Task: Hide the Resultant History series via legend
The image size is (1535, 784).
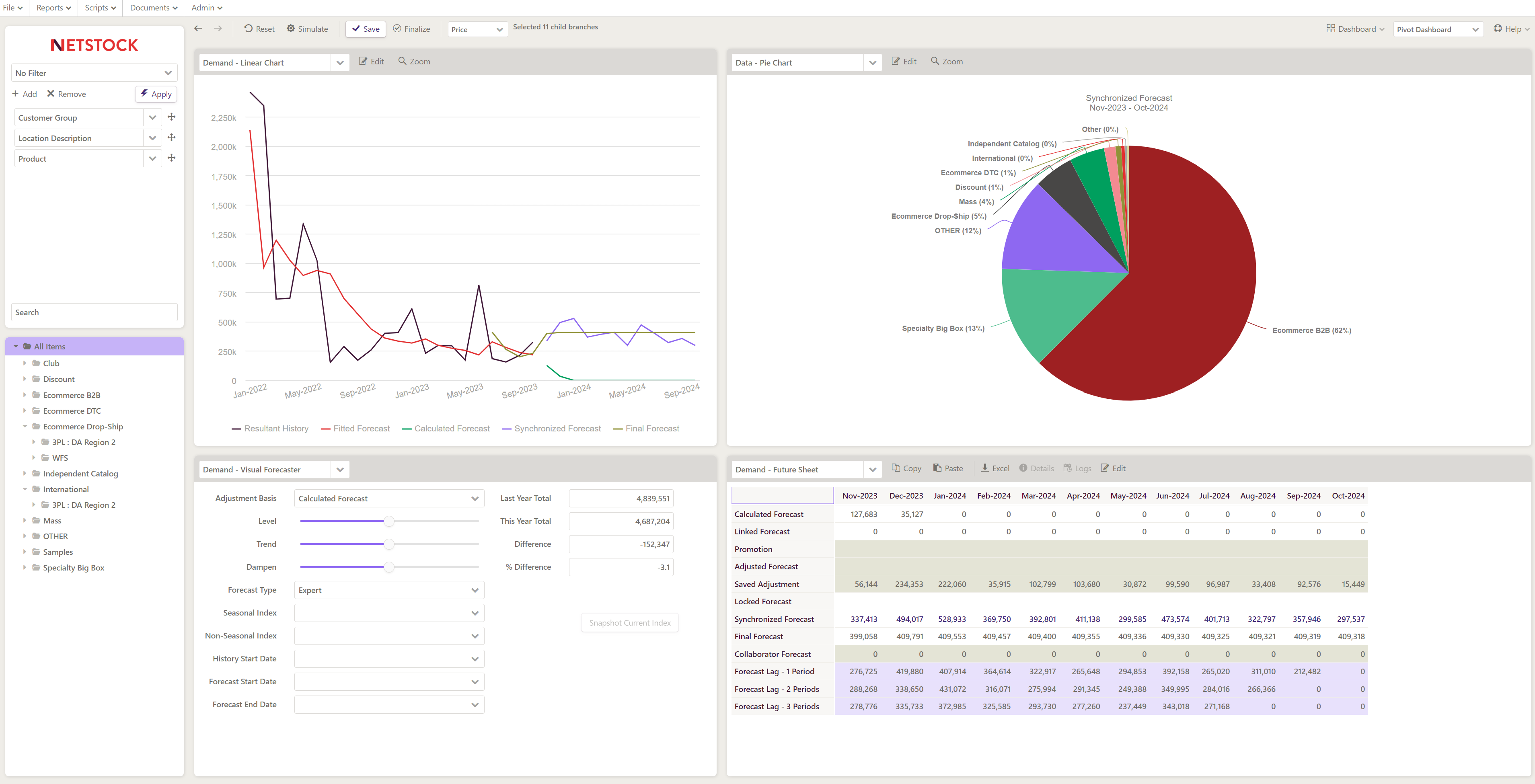Action: pos(270,428)
